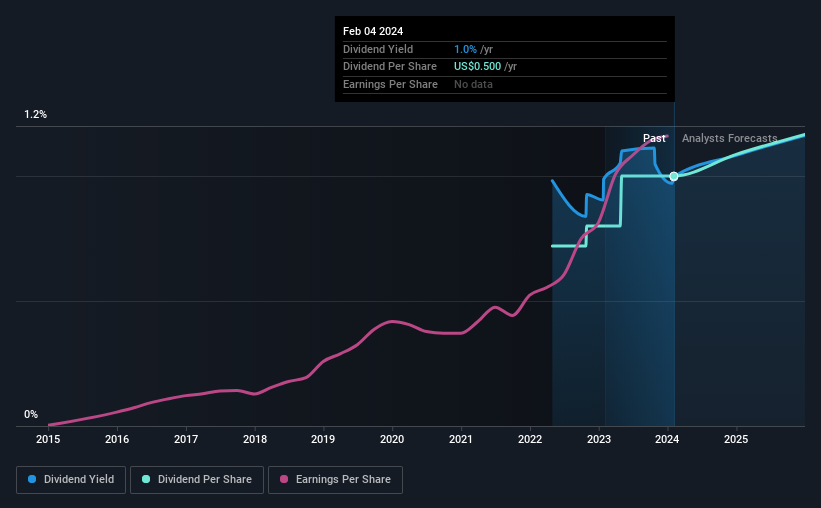
Task: Click the Feb 04 2024 tooltip date
Action: 373,31
